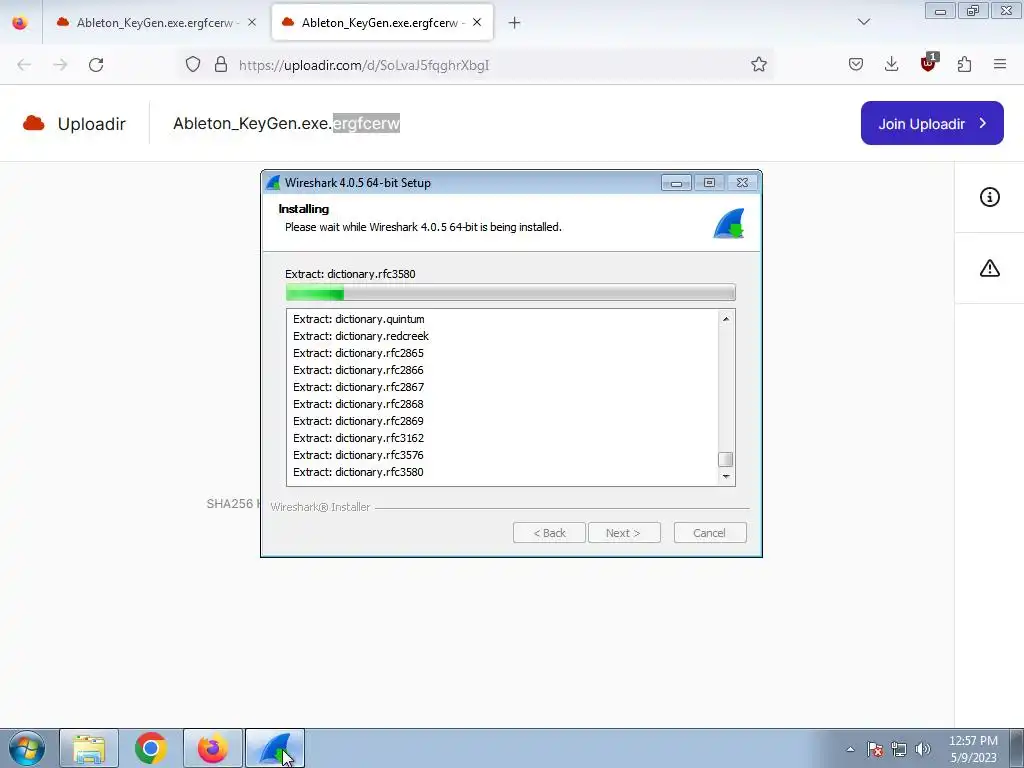Click the log scrollbar down arrow
The width and height of the screenshot is (1024, 768).
(726, 477)
